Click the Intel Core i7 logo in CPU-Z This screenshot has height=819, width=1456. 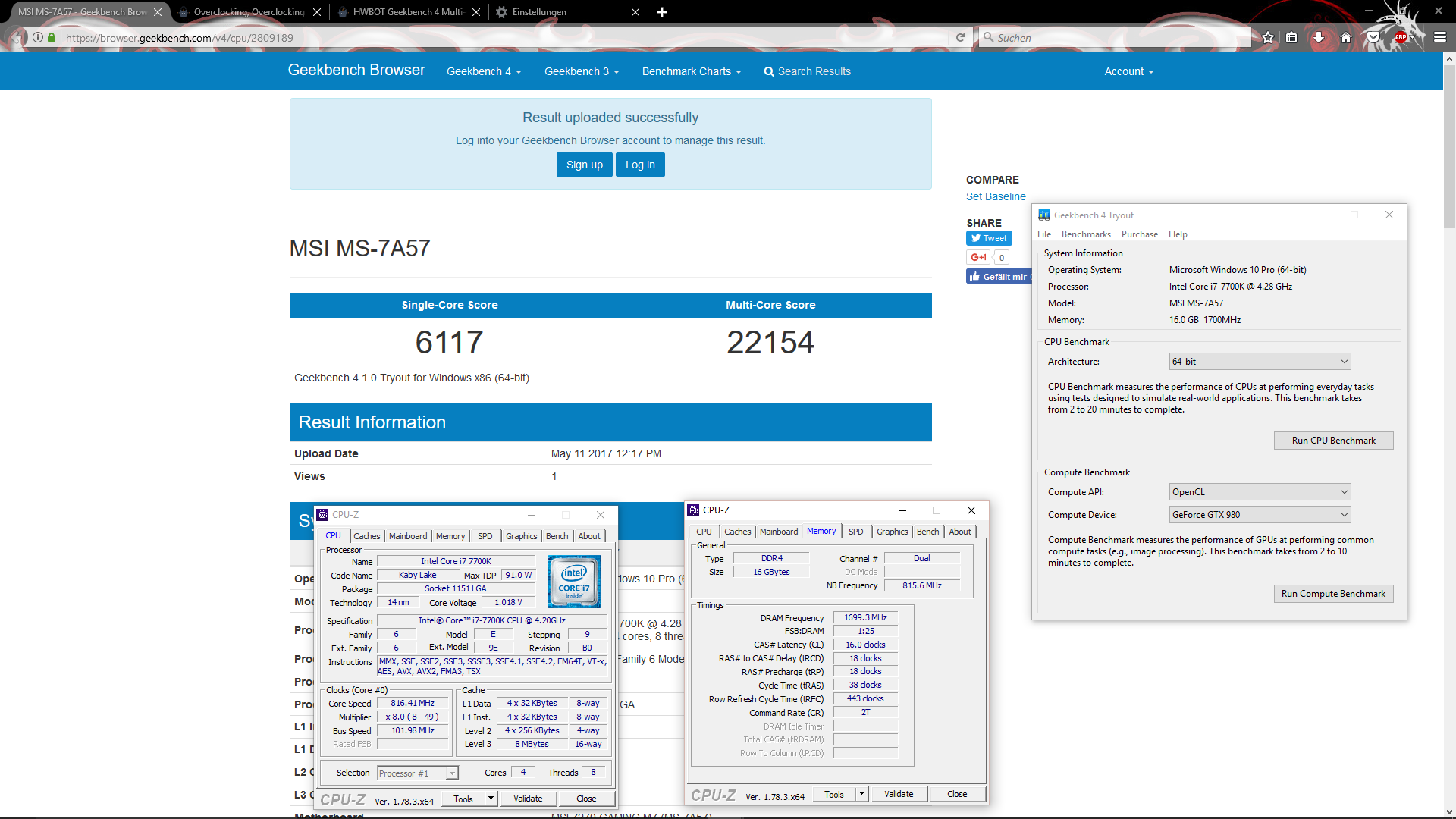pyautogui.click(x=574, y=582)
